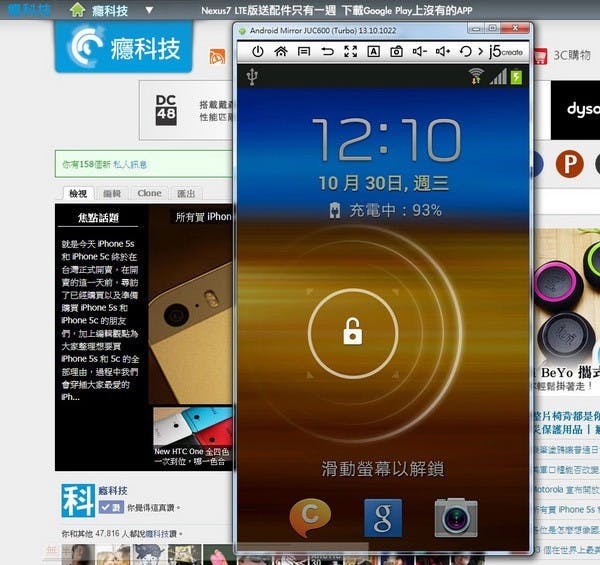The width and height of the screenshot is (600, 565).
Task: Tap the unlock padlock circle on phone screen
Action: coord(353,333)
